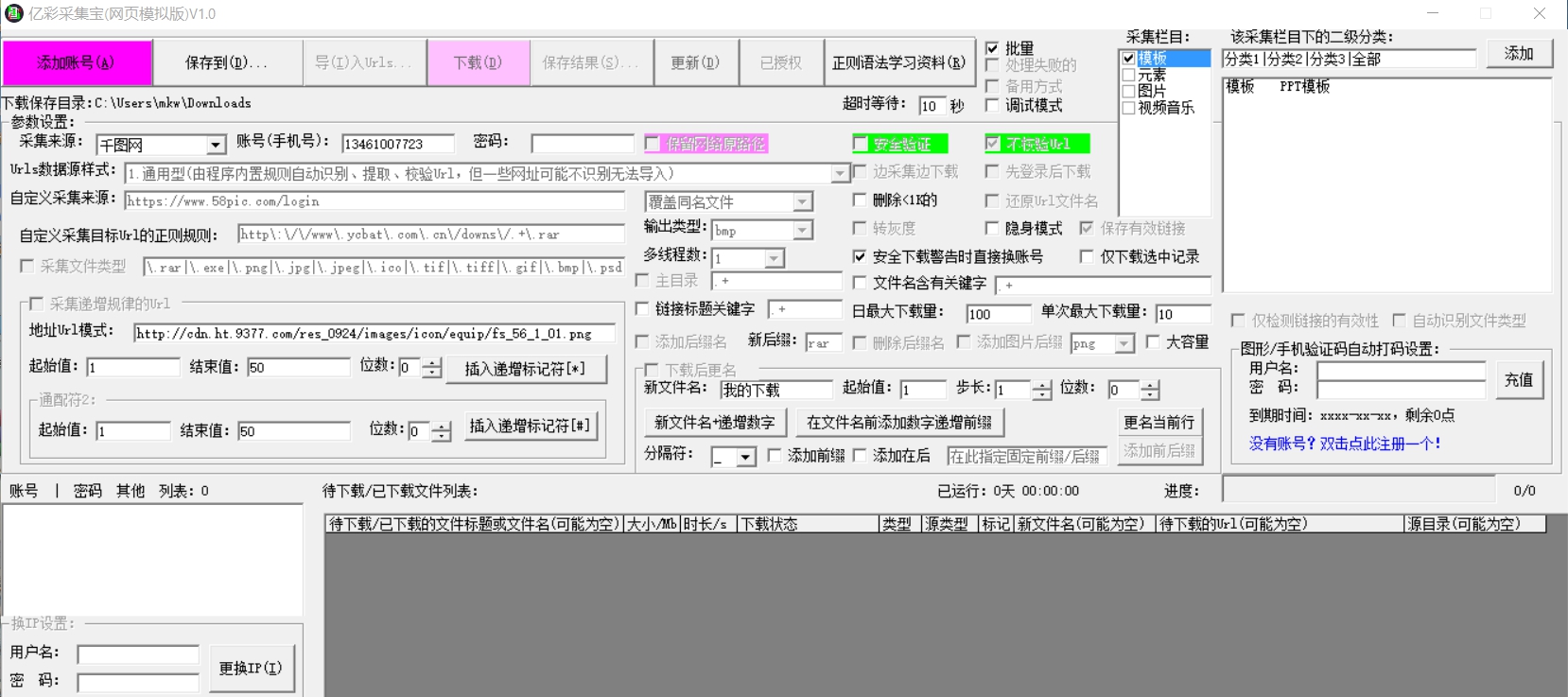Viewport: 1568px width, 697px height.
Task: Click the 源目录 column header
Action: coord(1474,524)
